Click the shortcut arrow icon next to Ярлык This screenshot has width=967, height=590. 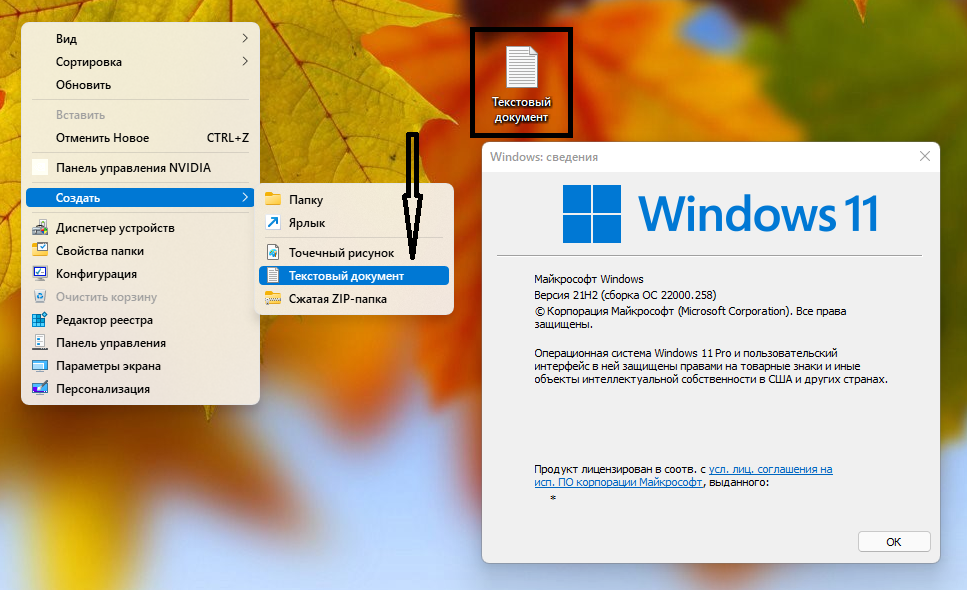273,223
